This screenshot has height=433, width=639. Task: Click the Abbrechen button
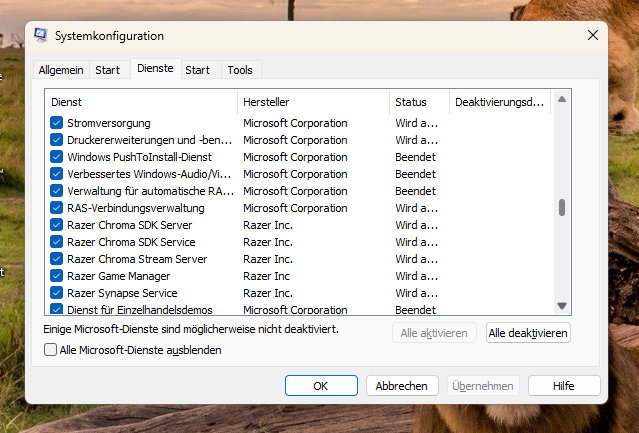pyautogui.click(x=402, y=385)
